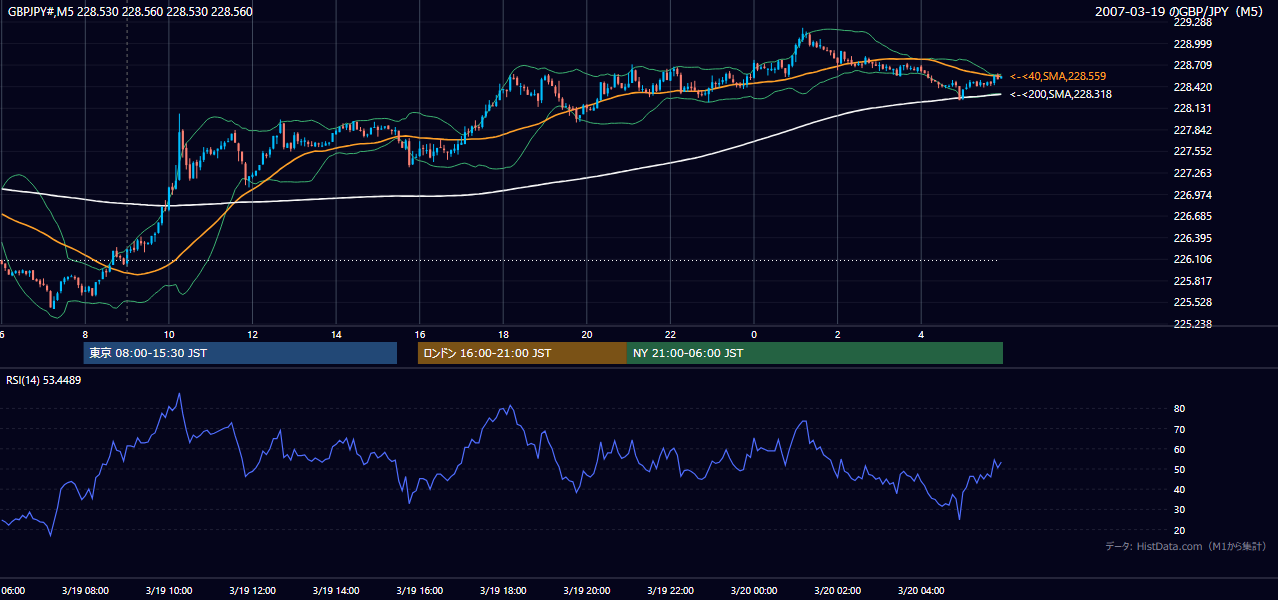
Task: Click the 3/19 18:00 bottom date label
Action: click(504, 591)
